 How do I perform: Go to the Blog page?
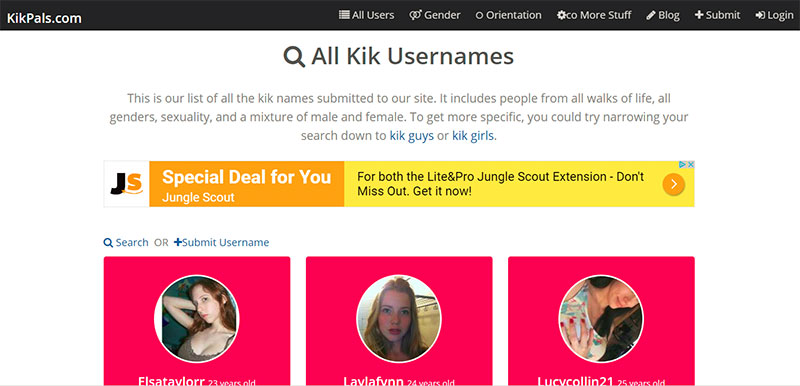663,15
